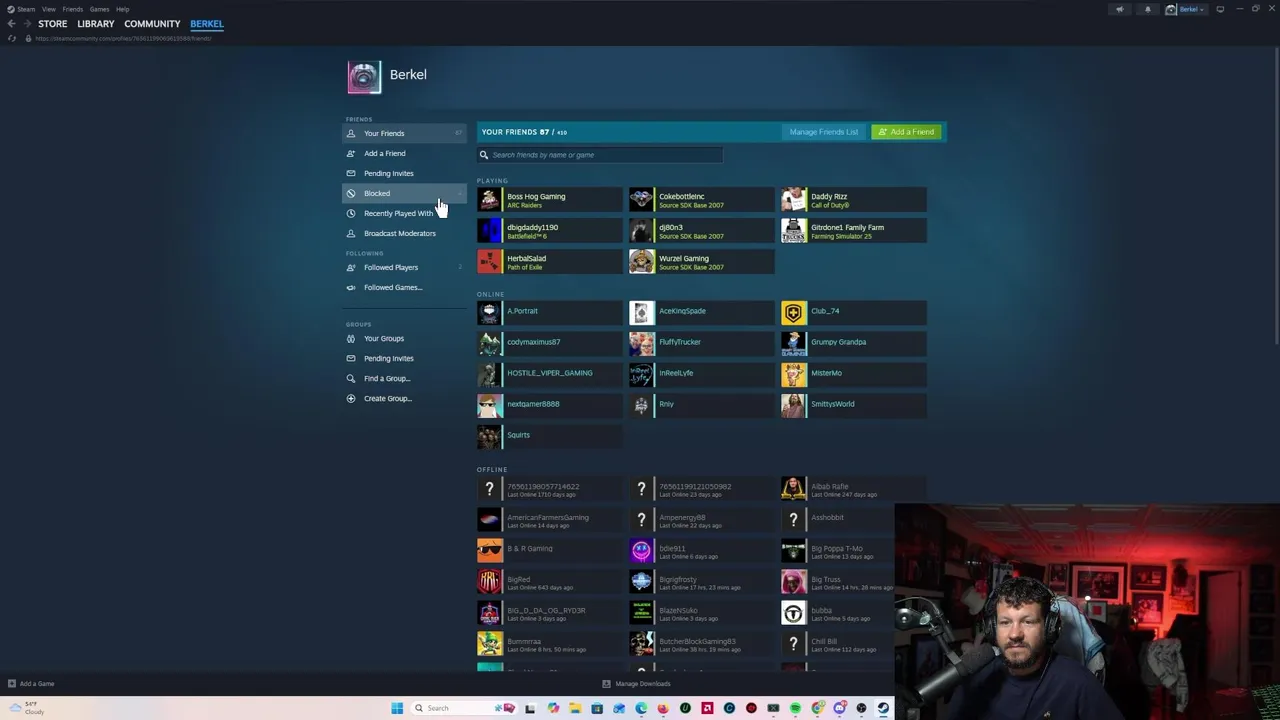Open HOSTILE_VIPER_GAMING's friend entry
This screenshot has height=720, width=1280.
(549, 376)
